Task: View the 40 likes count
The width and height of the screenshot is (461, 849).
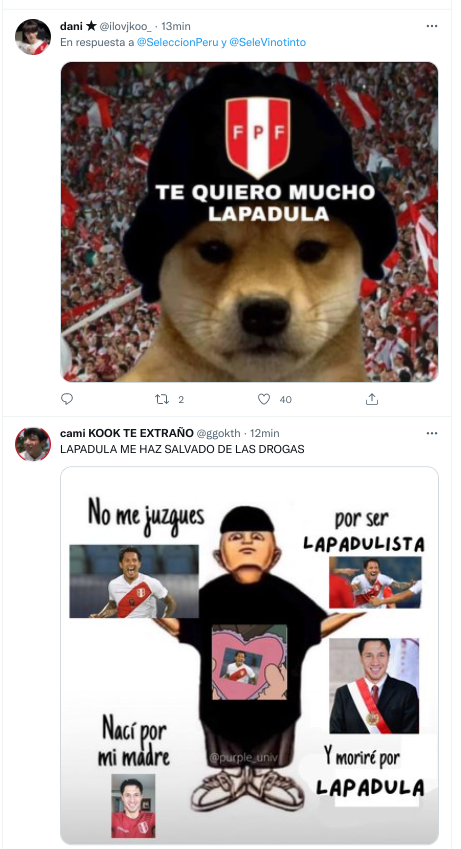Action: pyautogui.click(x=285, y=400)
